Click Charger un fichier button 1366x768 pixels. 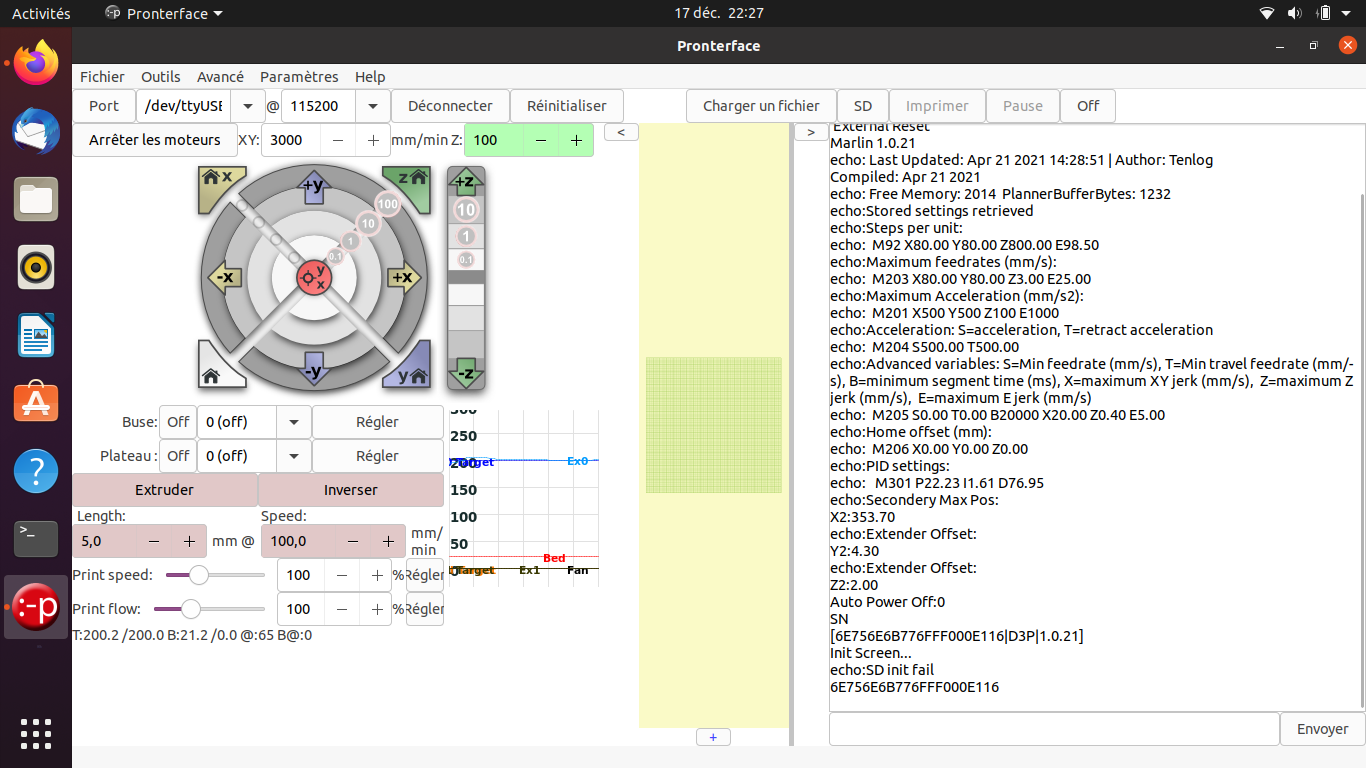[x=761, y=106]
